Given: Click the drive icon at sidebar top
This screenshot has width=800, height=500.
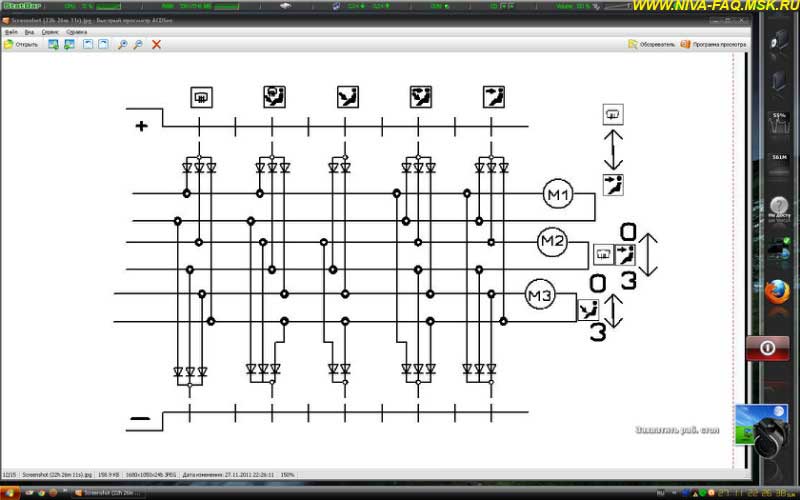Looking at the screenshot, I should tap(779, 40).
